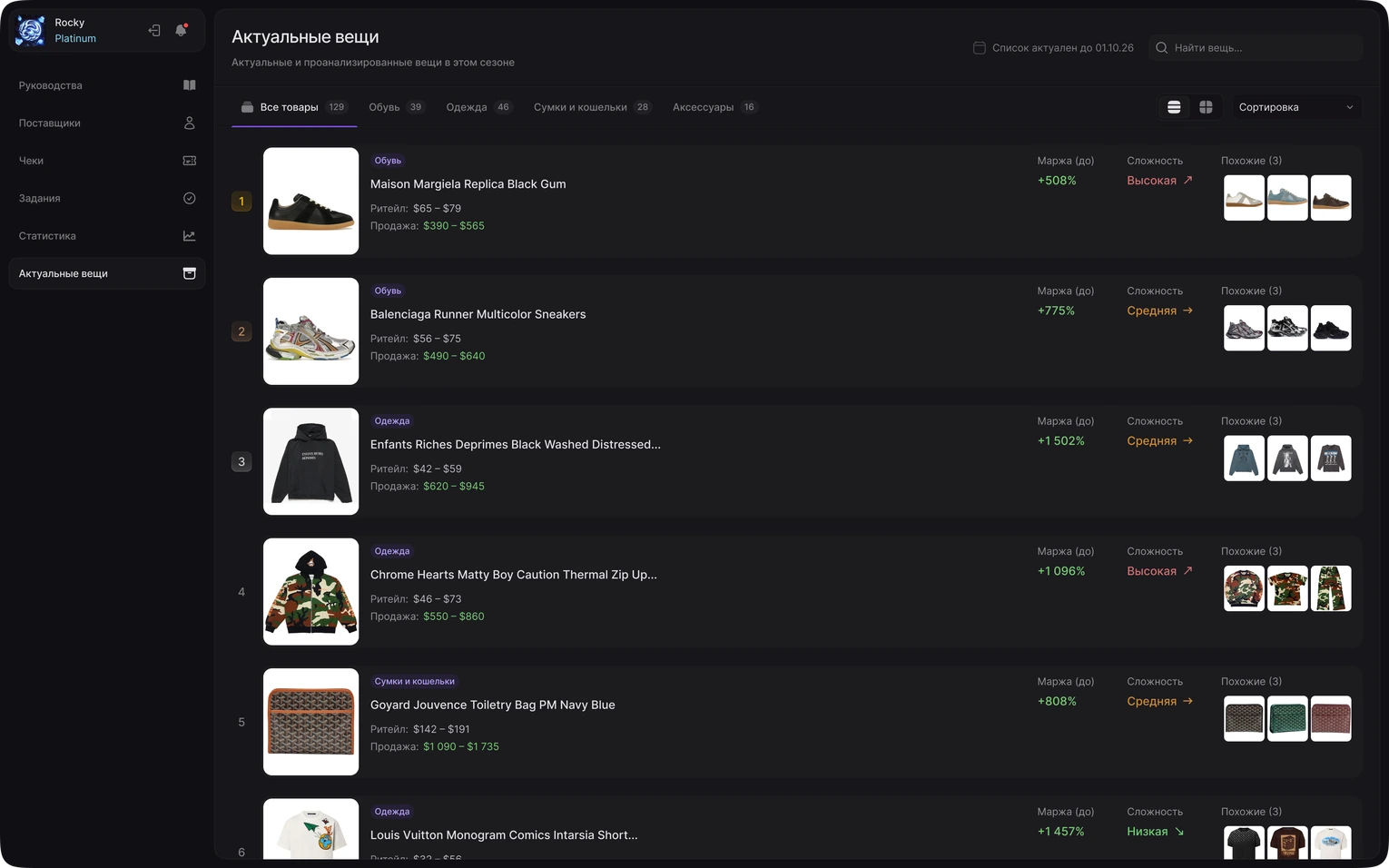Click the Goyard toiletry bag image
The image size is (1389, 868).
[x=310, y=722]
